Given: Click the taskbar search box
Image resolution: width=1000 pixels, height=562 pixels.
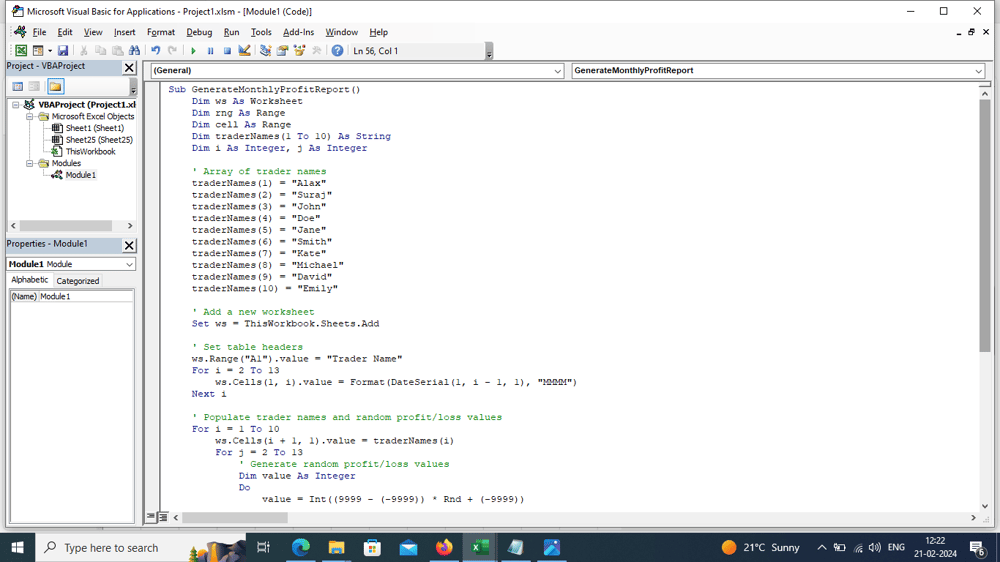Looking at the screenshot, I should pos(140,547).
